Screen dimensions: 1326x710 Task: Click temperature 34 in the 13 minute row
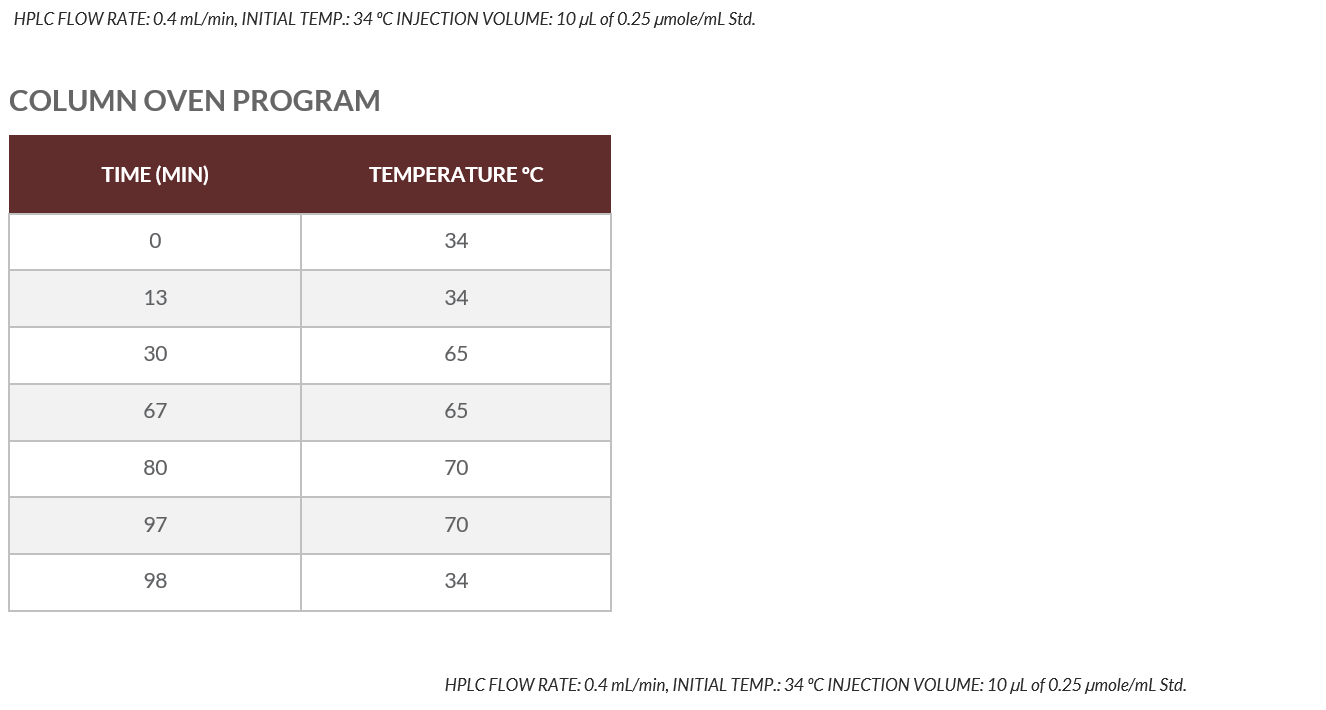pyautogui.click(x=456, y=298)
